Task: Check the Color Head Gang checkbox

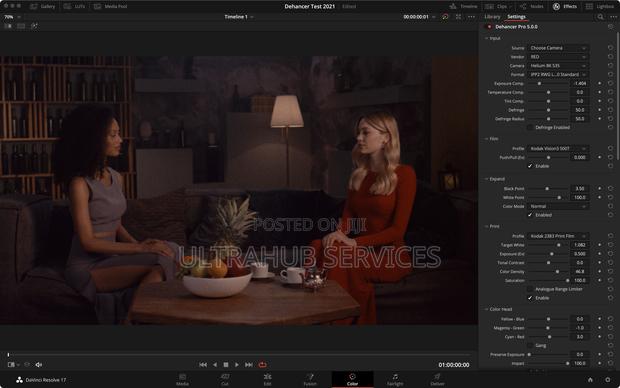Action: coord(530,346)
